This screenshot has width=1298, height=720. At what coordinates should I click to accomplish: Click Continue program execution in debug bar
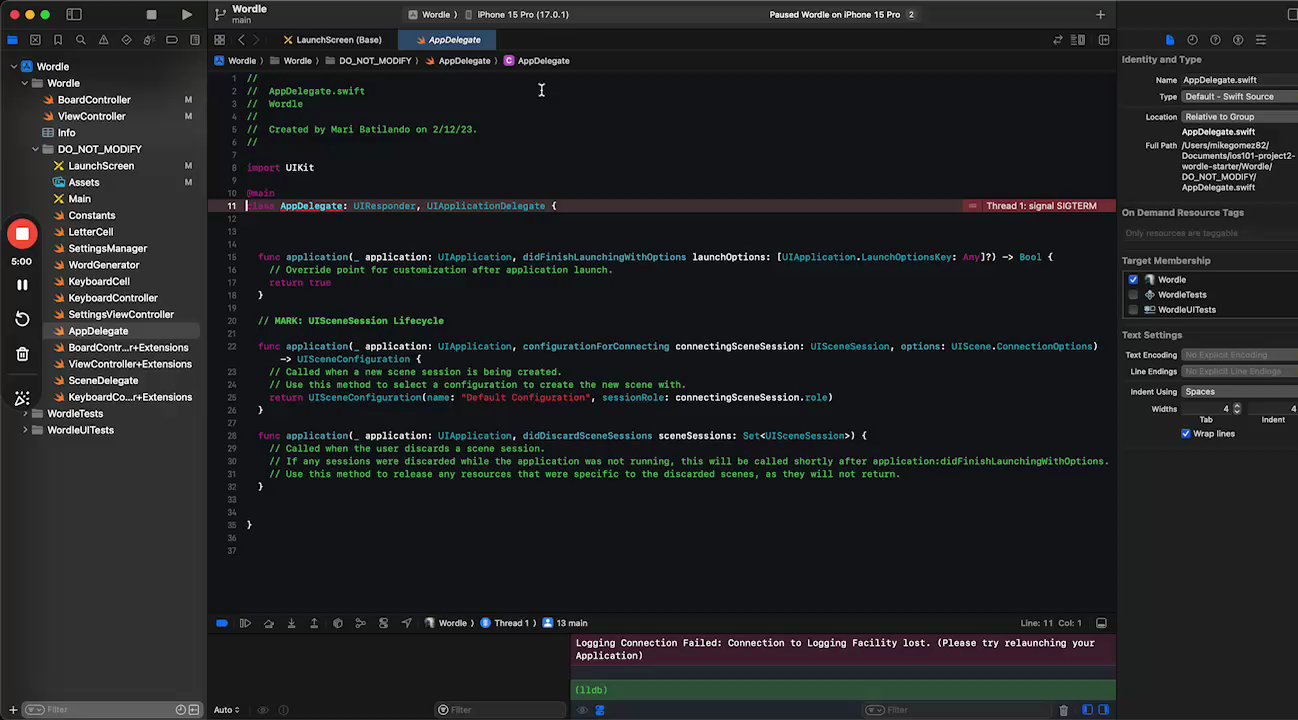click(245, 623)
